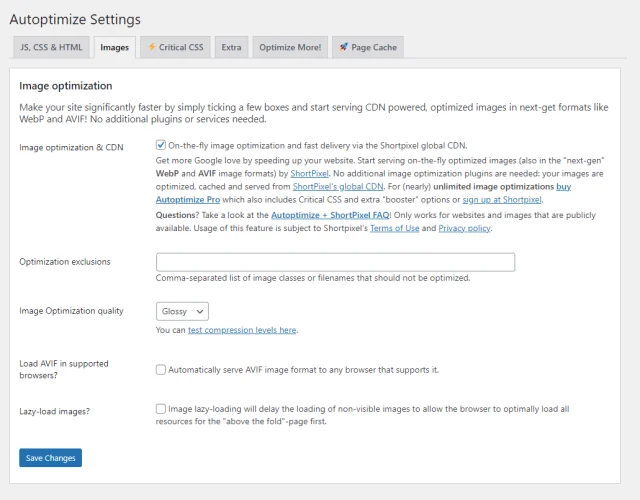Image resolution: width=640 pixels, height=500 pixels.
Task: Disable on-the-fly image optimization checkbox
Action: [x=161, y=145]
